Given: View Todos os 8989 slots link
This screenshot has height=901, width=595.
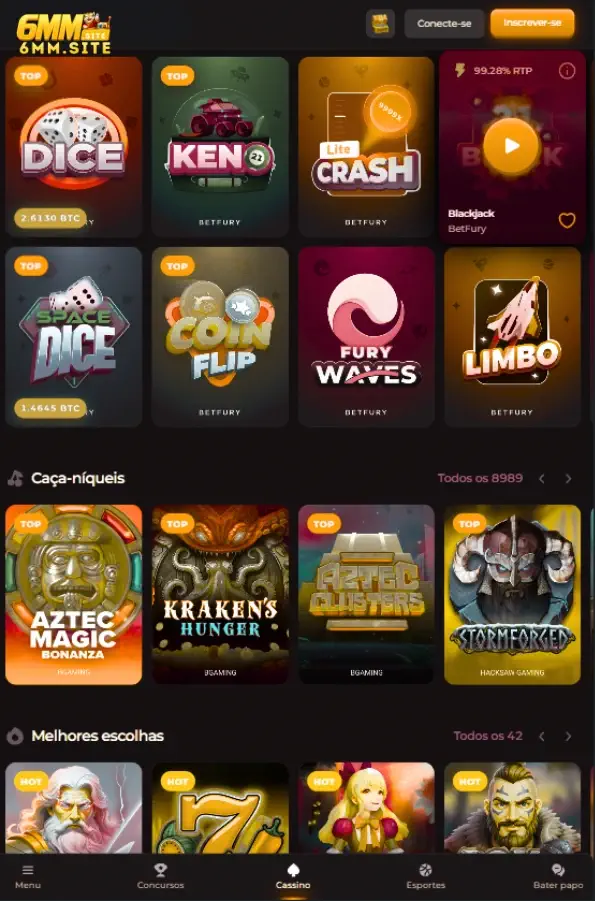Looking at the screenshot, I should (x=480, y=478).
